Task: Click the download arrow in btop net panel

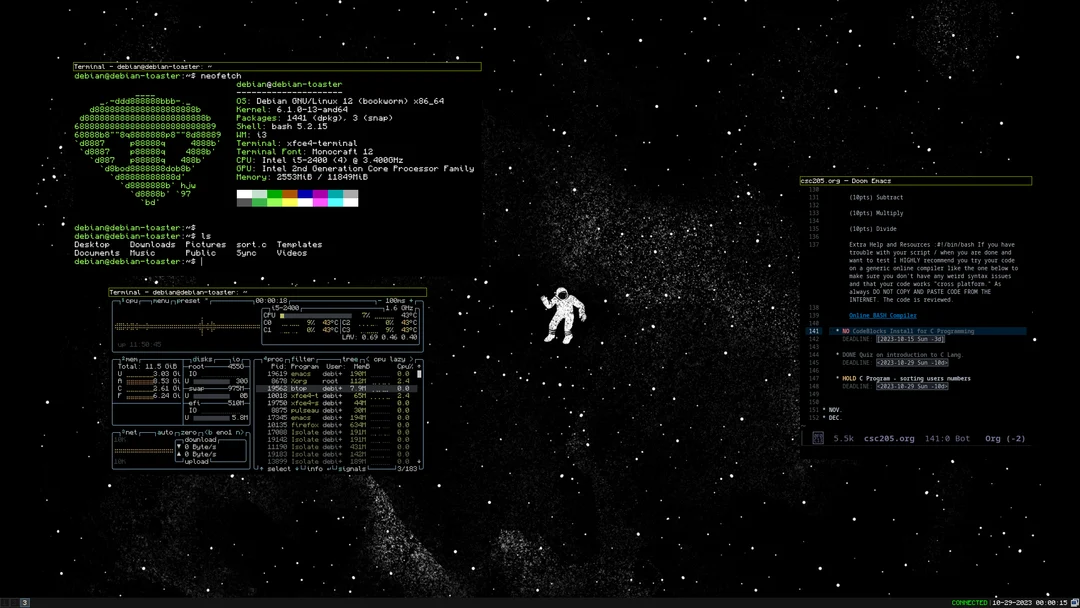Action: [x=180, y=446]
